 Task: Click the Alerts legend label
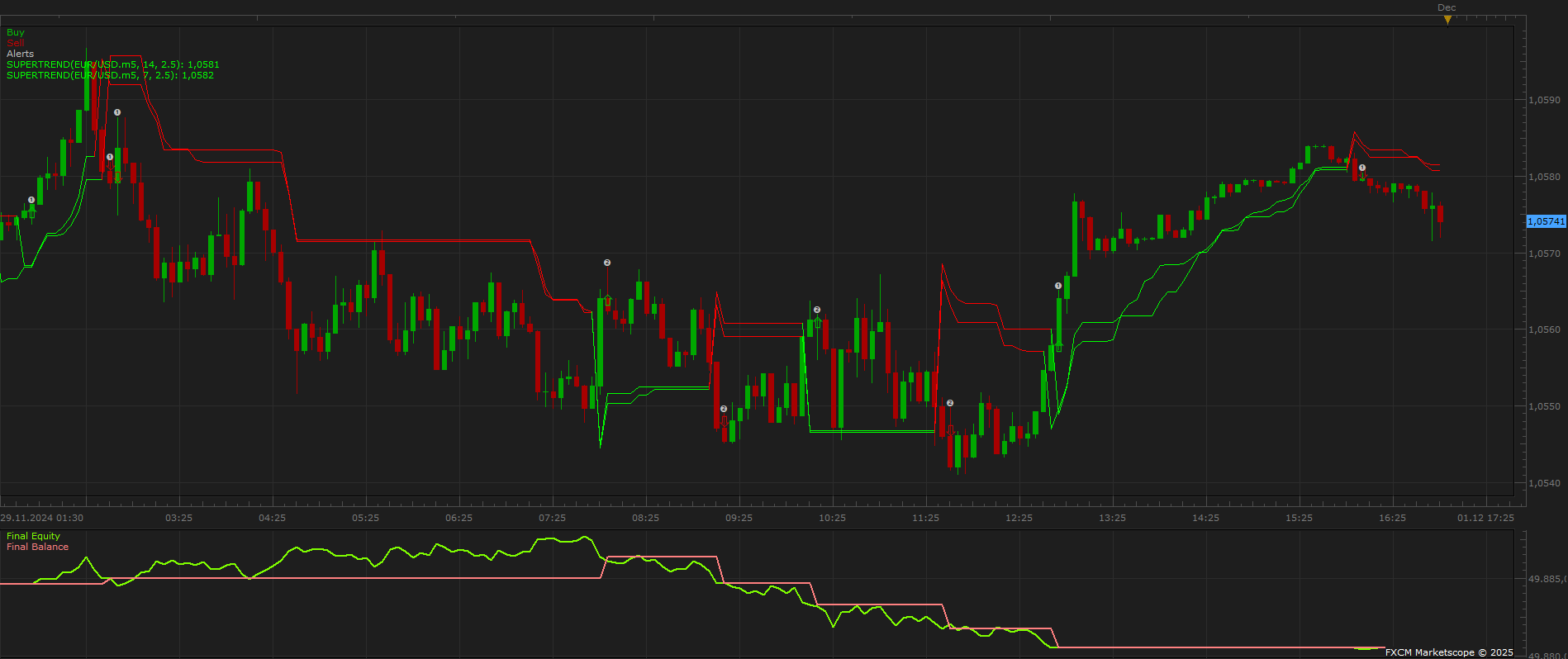tap(21, 54)
